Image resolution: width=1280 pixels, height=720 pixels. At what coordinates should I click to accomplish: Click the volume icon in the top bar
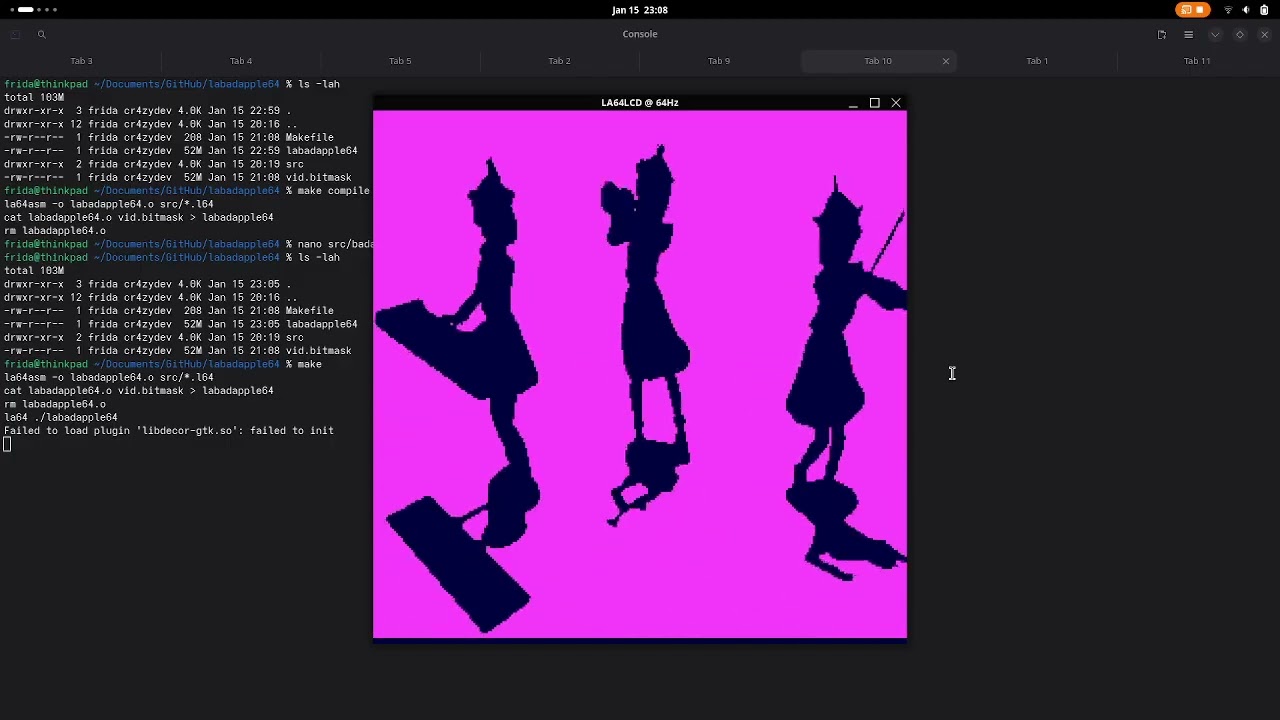point(1246,10)
